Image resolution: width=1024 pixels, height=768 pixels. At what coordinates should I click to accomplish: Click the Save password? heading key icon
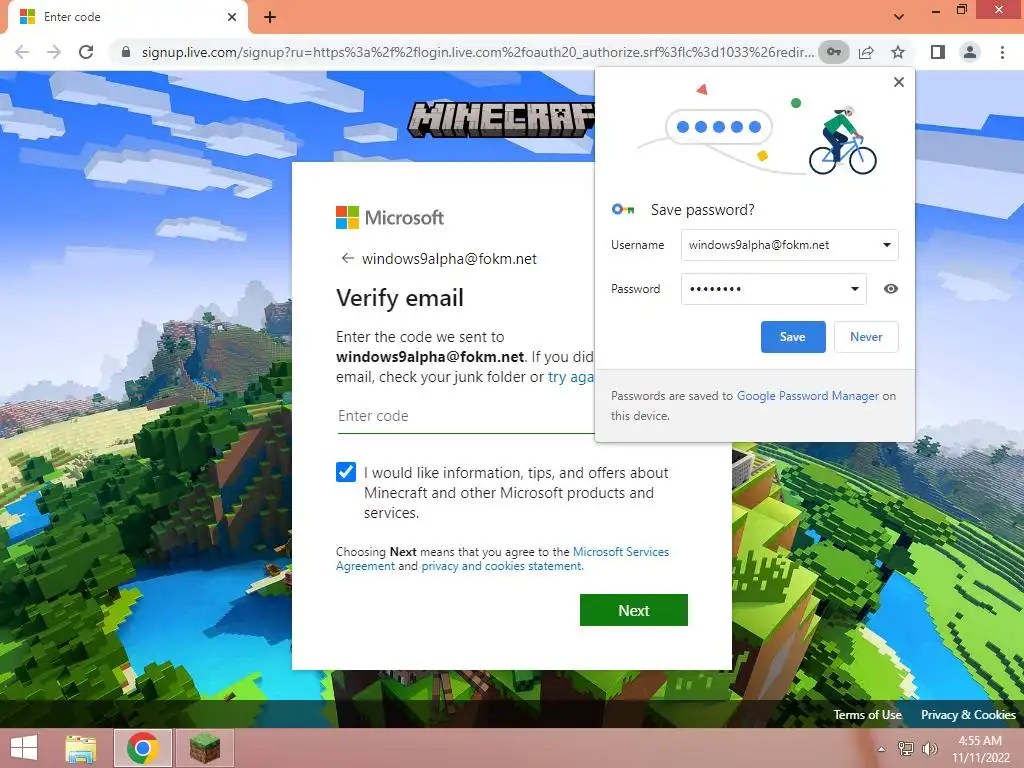click(x=623, y=210)
